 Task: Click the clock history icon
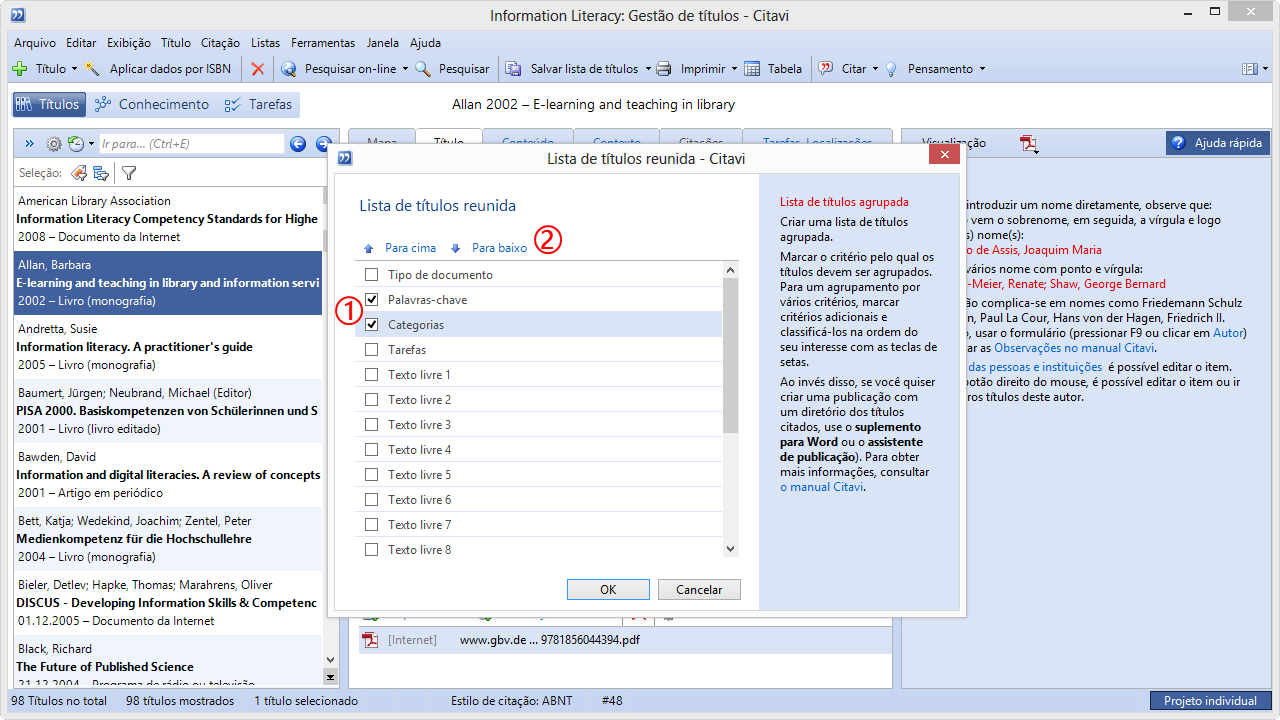coord(76,144)
